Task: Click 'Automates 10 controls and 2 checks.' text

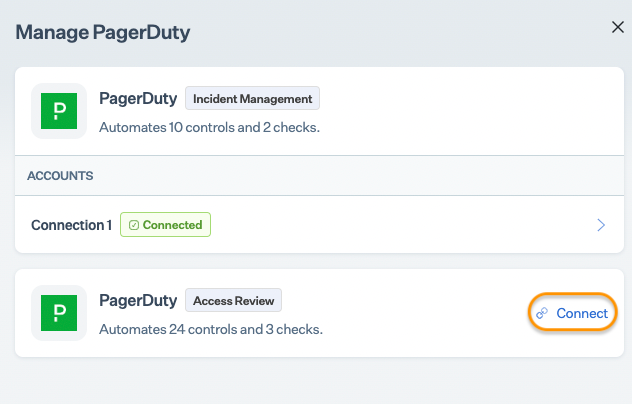Action: pos(210,127)
